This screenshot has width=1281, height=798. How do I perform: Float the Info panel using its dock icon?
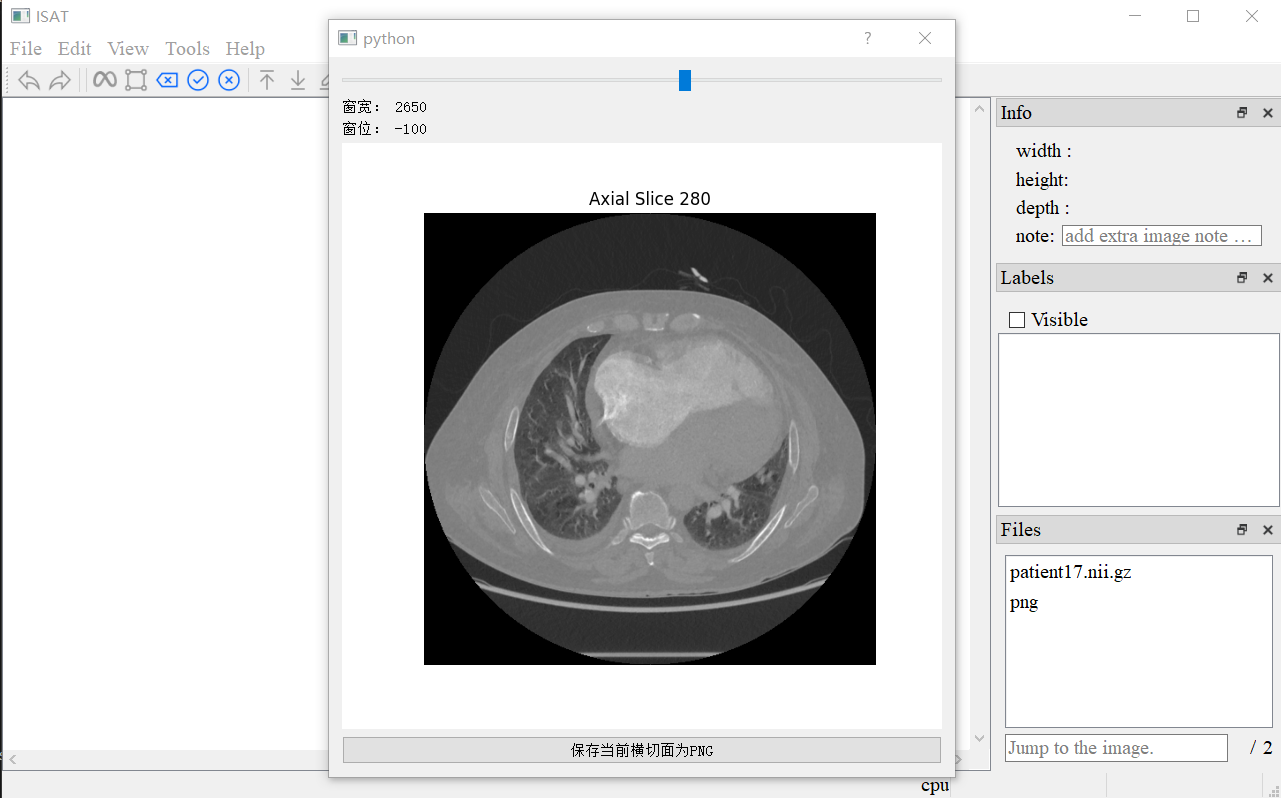(x=1241, y=113)
